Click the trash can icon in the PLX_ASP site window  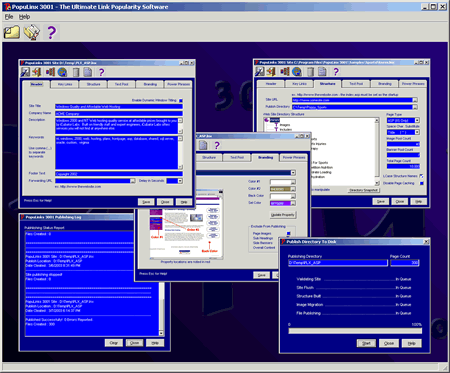coord(76,72)
